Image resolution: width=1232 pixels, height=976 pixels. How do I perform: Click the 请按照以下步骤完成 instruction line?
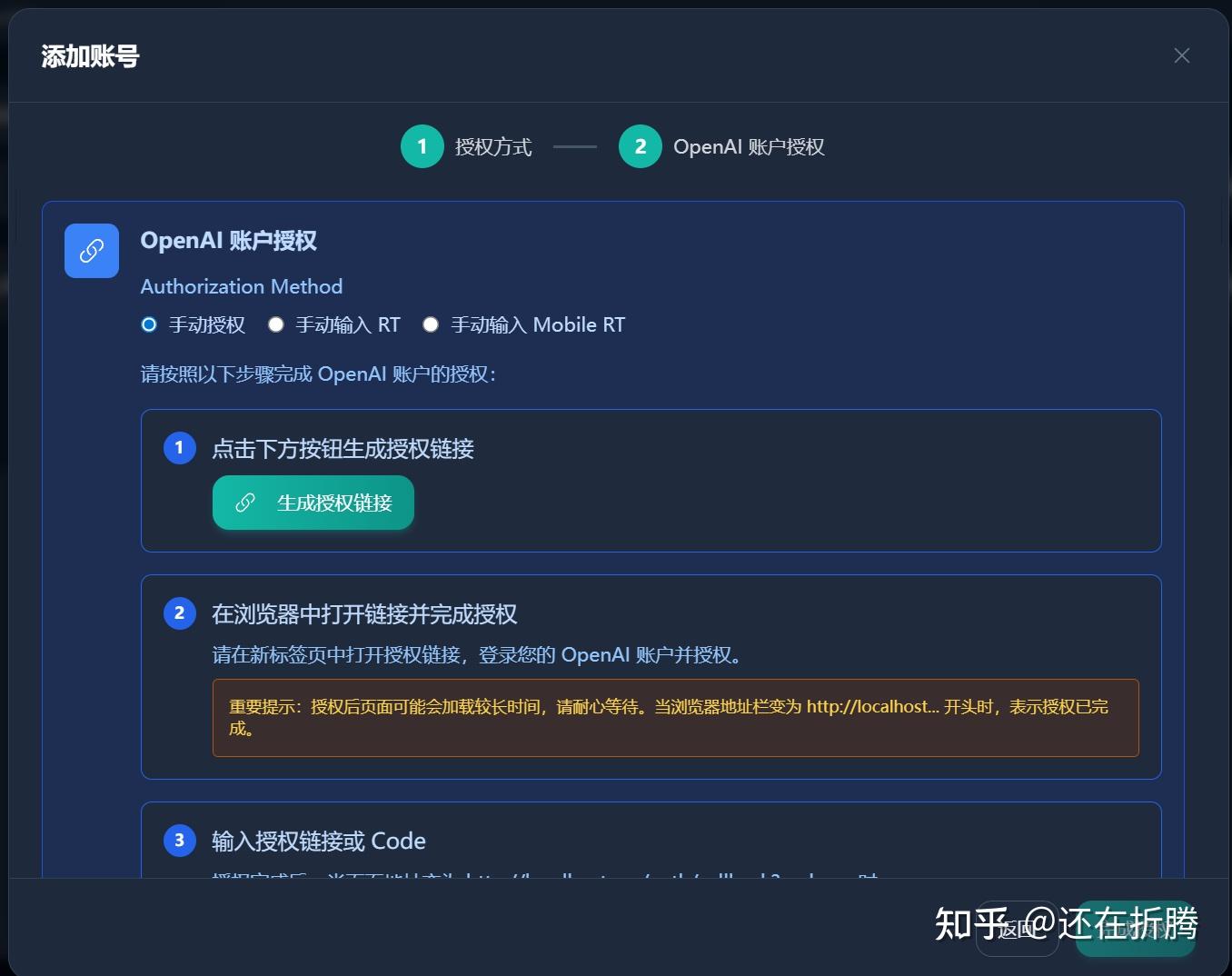[x=319, y=374]
